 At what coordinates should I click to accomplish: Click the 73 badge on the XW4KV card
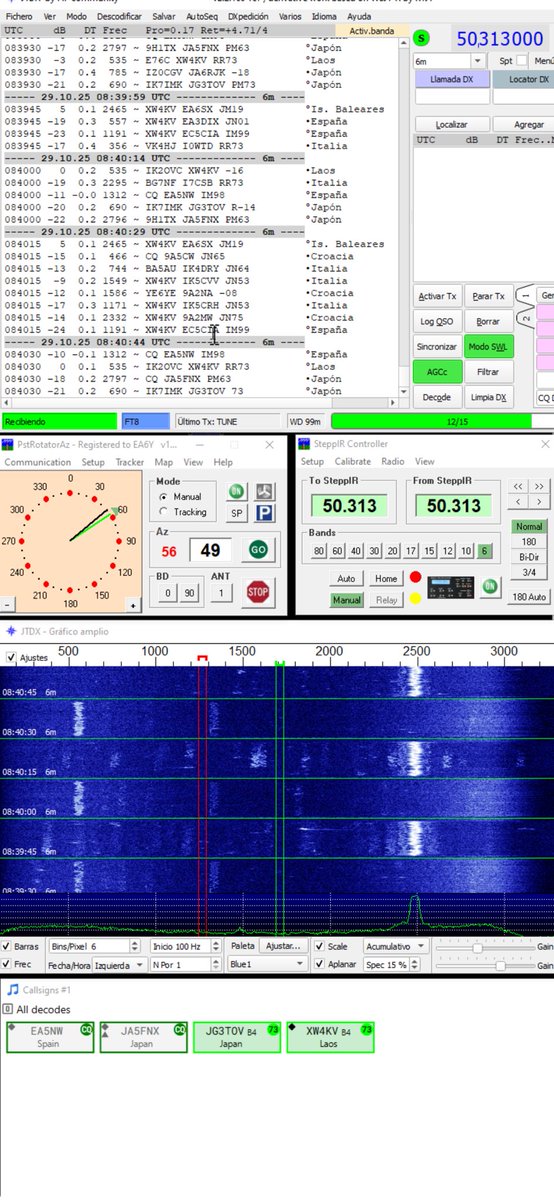(366, 1029)
